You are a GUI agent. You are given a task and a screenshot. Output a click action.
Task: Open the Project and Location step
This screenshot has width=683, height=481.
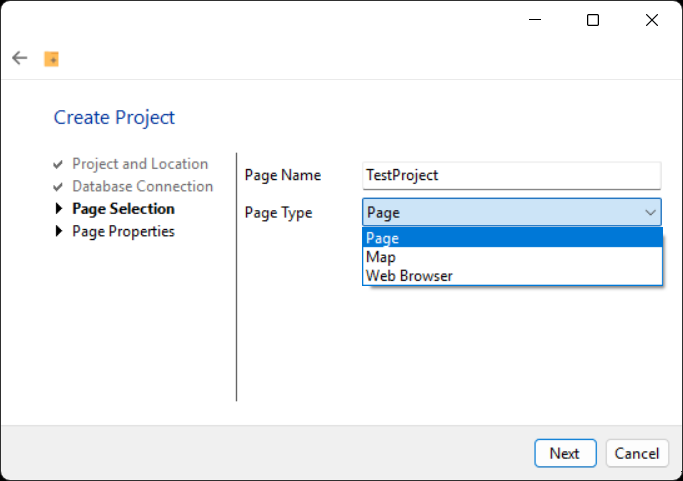140,164
